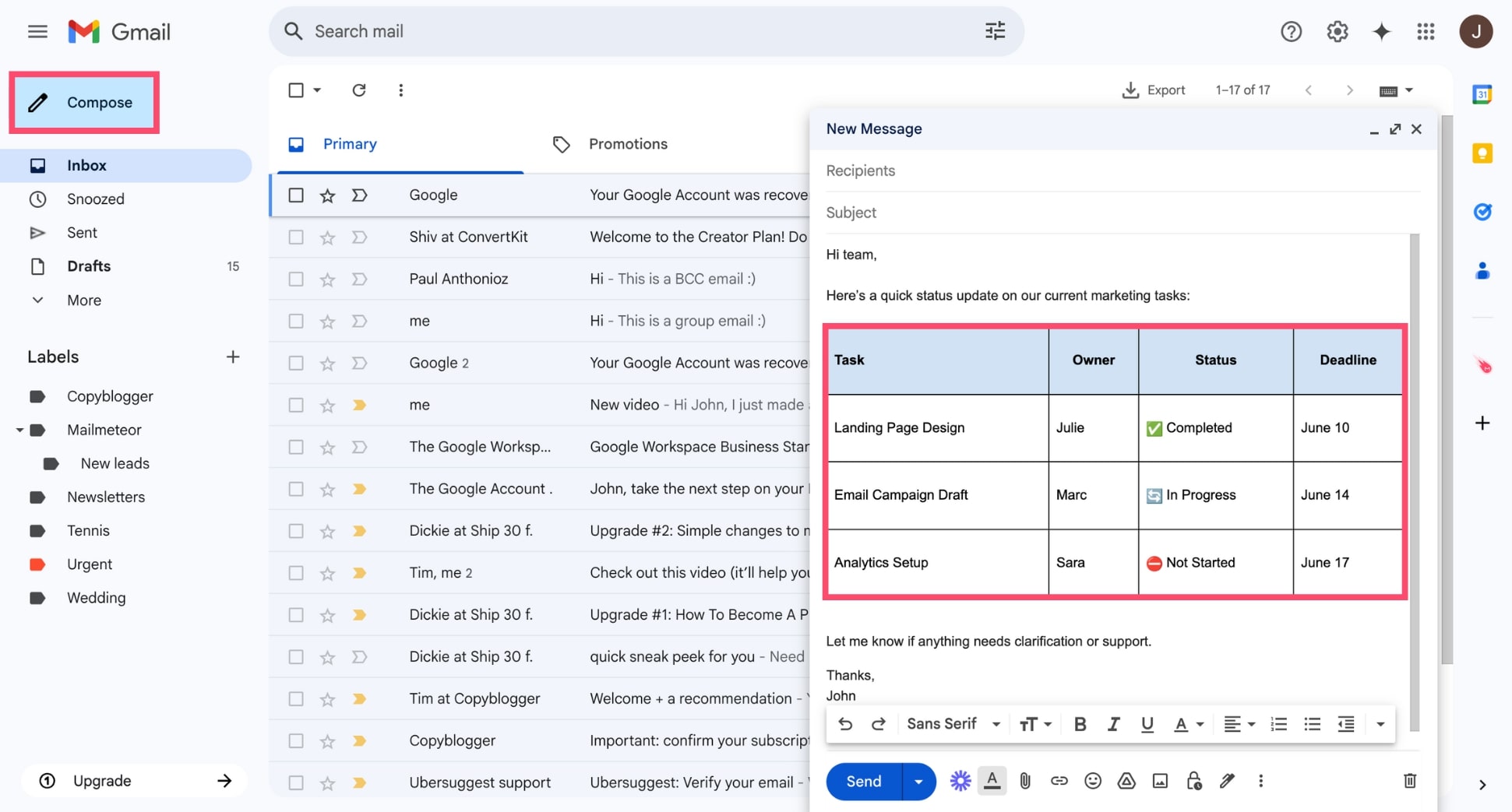Click the Upgrade link in the sidebar

click(134, 781)
